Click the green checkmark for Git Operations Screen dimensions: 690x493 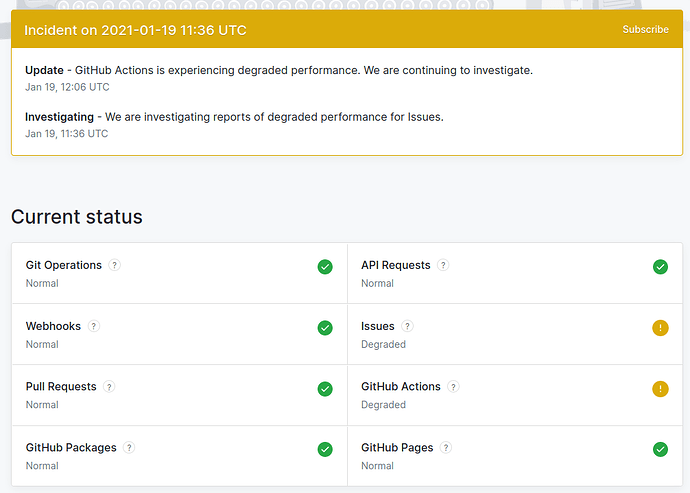325,267
